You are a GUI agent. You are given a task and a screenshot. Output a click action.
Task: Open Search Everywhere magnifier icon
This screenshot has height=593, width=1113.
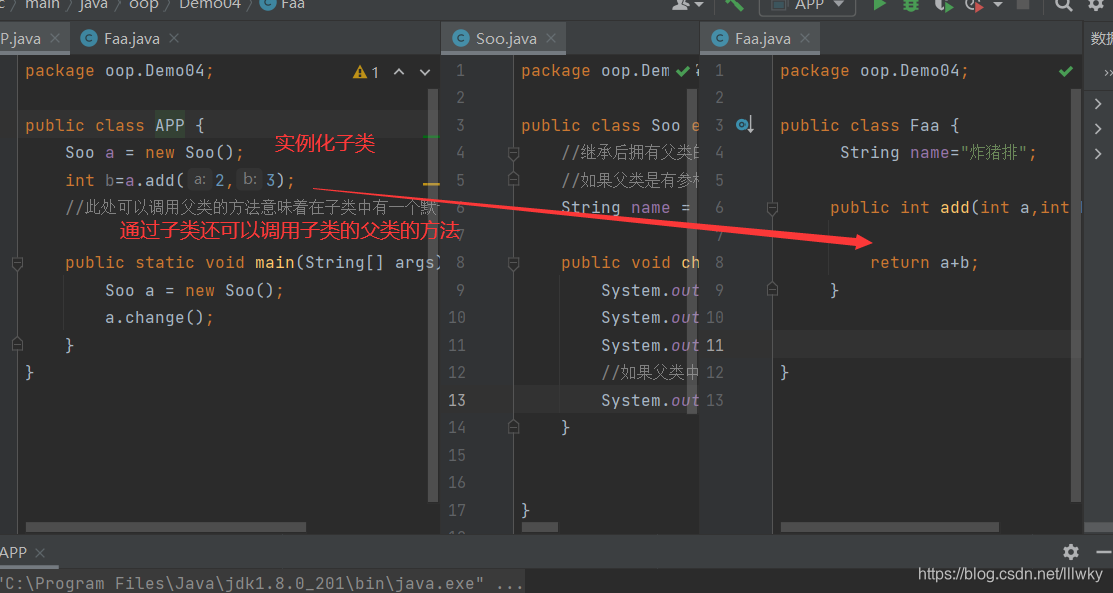pos(1063,5)
